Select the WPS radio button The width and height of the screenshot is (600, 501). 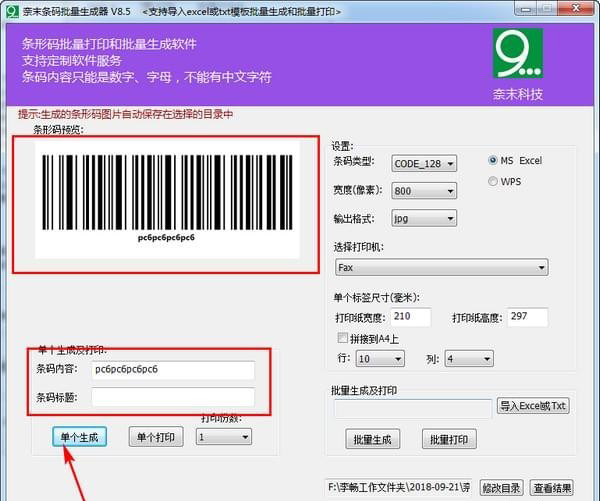[x=493, y=181]
